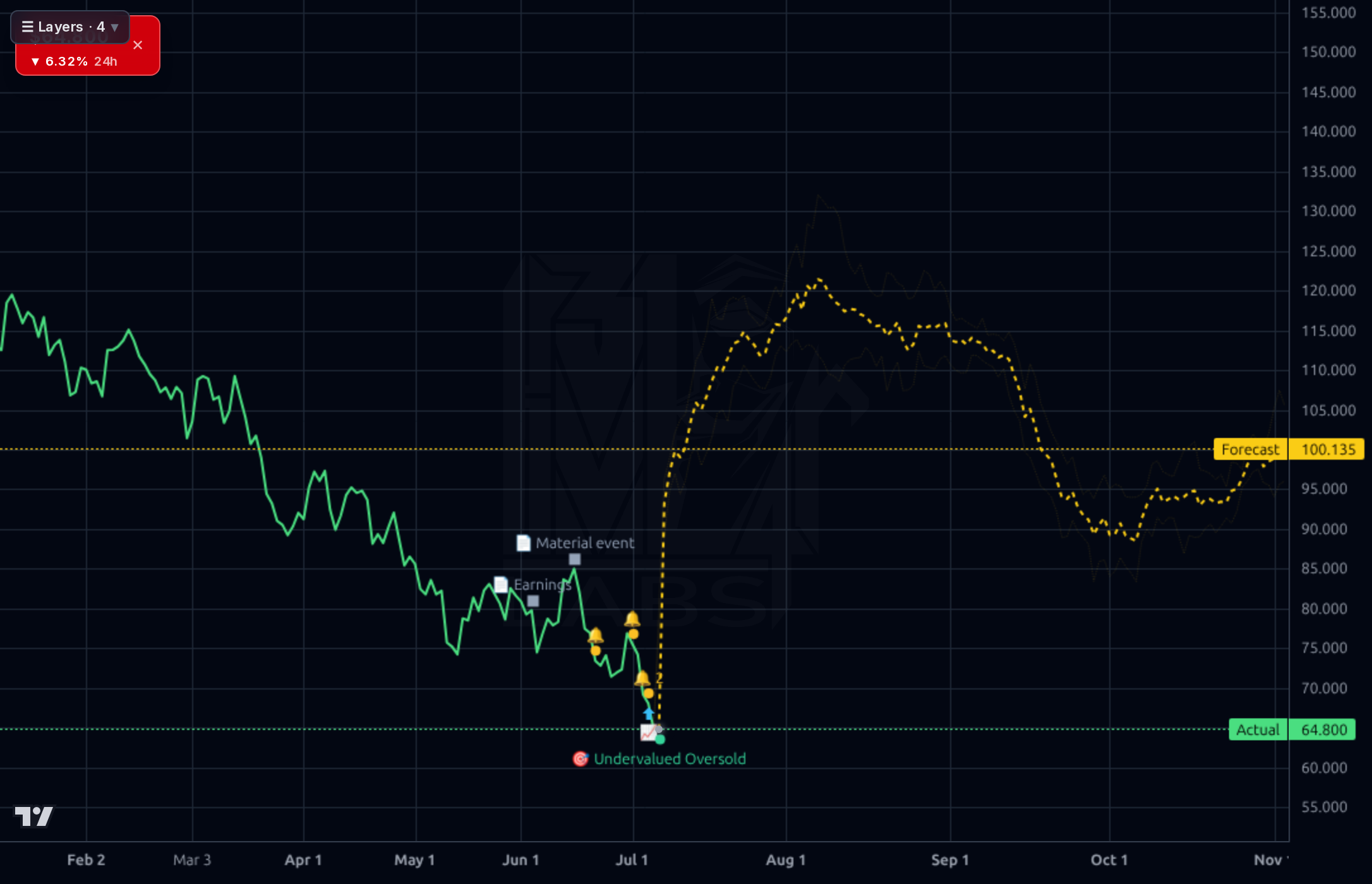
Task: Click the green Actual label tag
Action: [x=1258, y=730]
